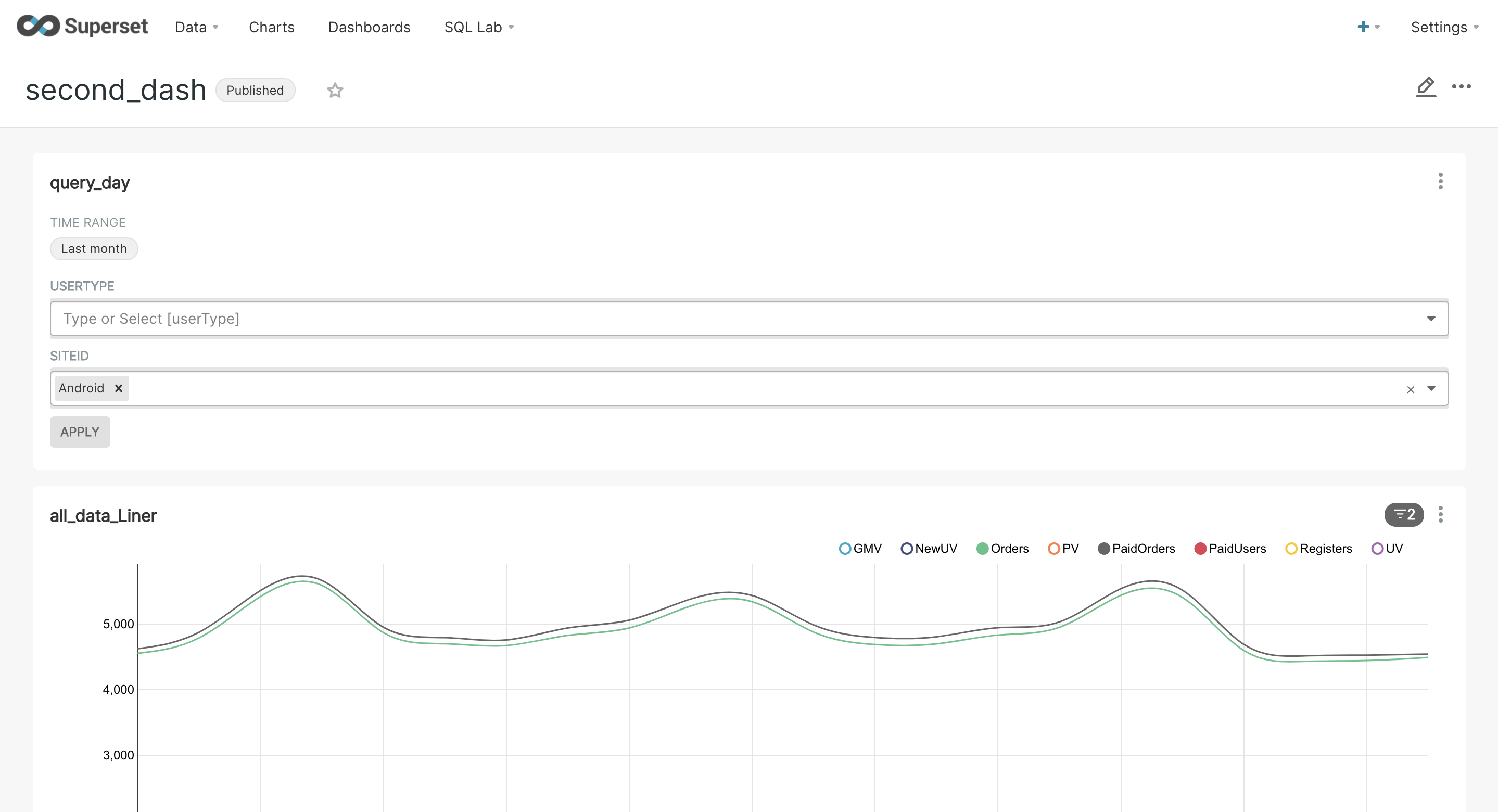Image resolution: width=1498 pixels, height=812 pixels.
Task: Toggle PaidUsers series in legend
Action: 1229,549
